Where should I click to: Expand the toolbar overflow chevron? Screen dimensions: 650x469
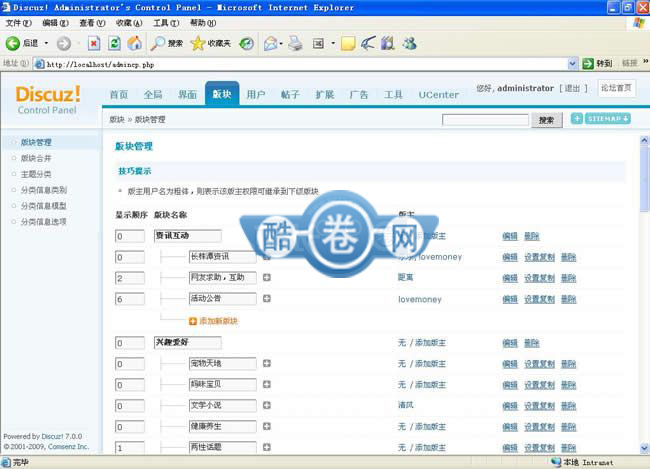coord(645,61)
